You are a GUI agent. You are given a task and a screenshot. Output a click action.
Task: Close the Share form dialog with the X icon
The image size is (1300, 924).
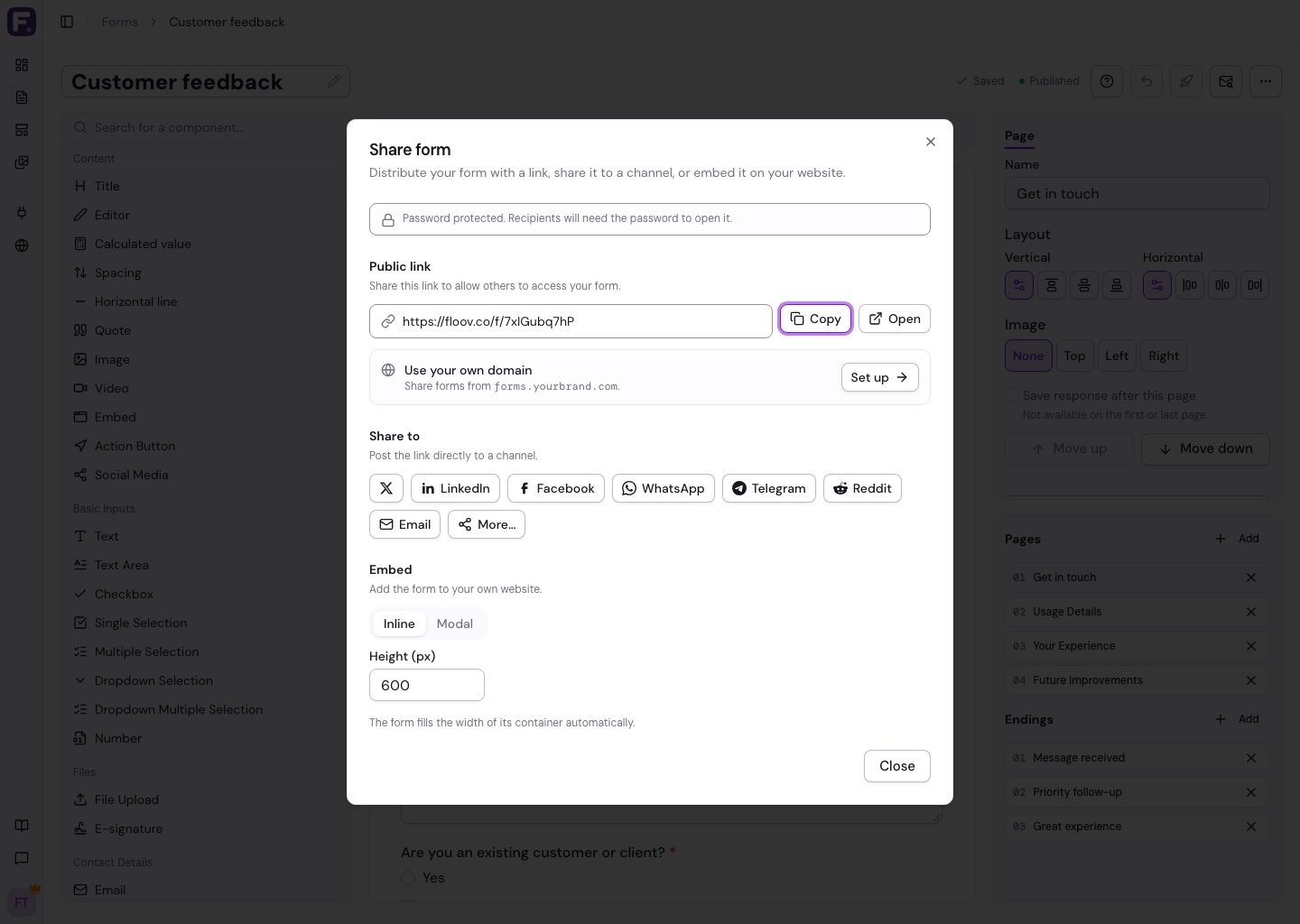(x=931, y=142)
